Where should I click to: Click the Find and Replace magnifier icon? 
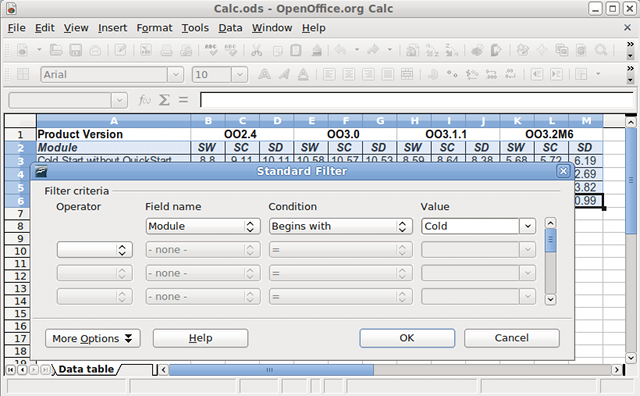601,50
